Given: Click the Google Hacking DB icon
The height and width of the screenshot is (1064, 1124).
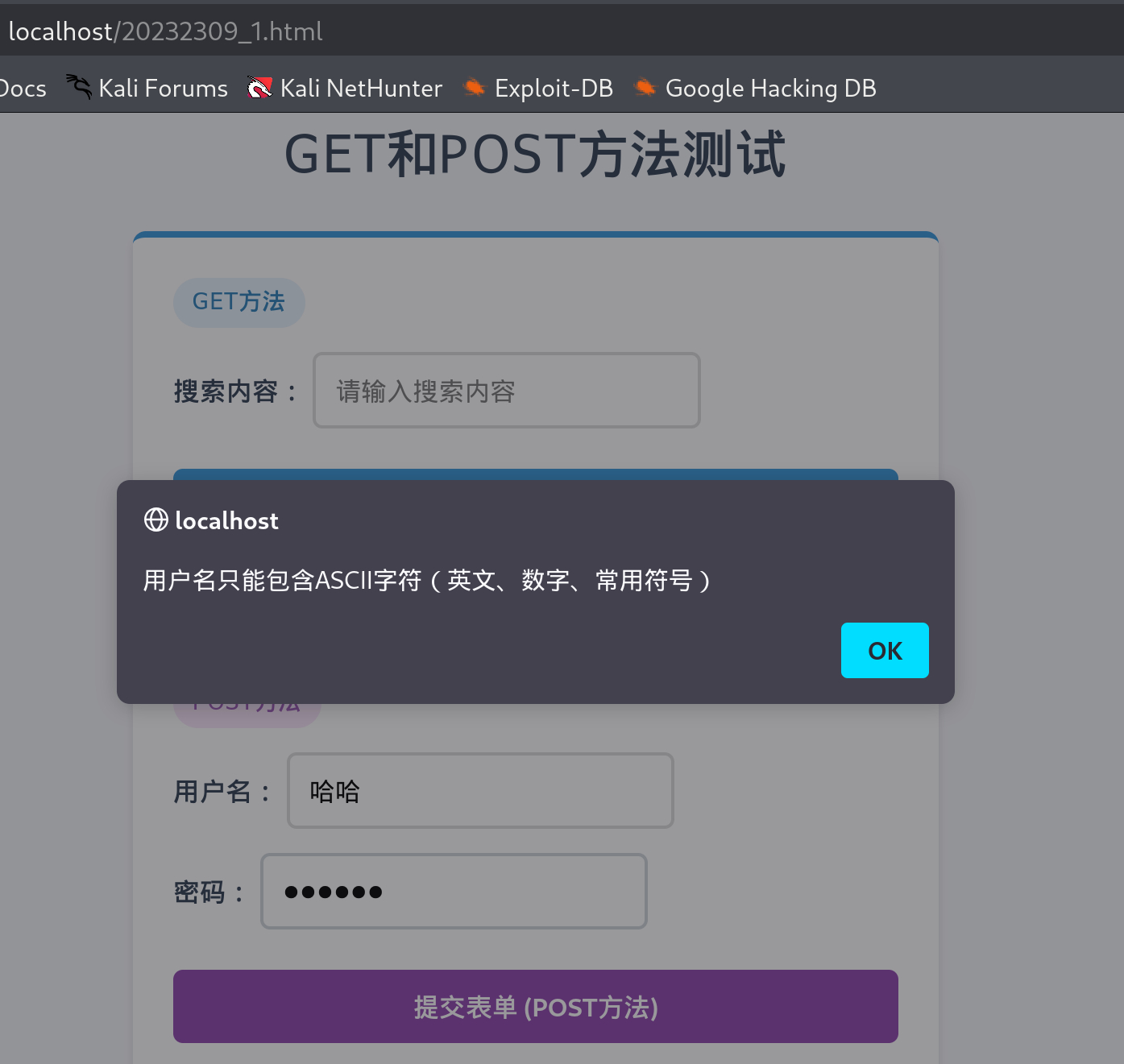Looking at the screenshot, I should tap(645, 87).
